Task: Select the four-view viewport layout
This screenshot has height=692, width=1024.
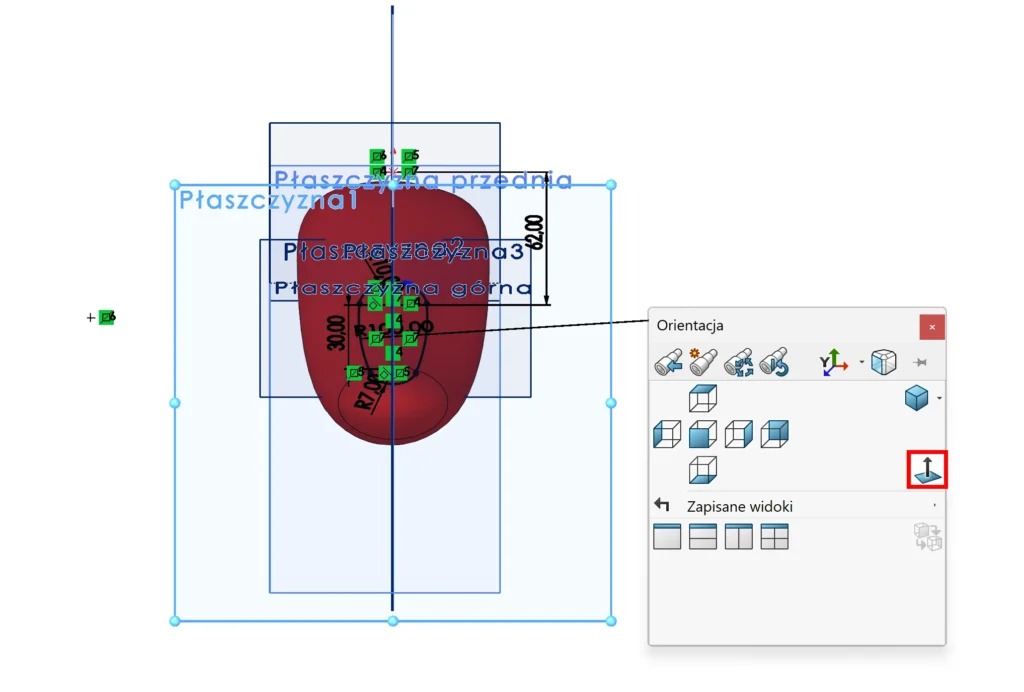Action: (774, 537)
